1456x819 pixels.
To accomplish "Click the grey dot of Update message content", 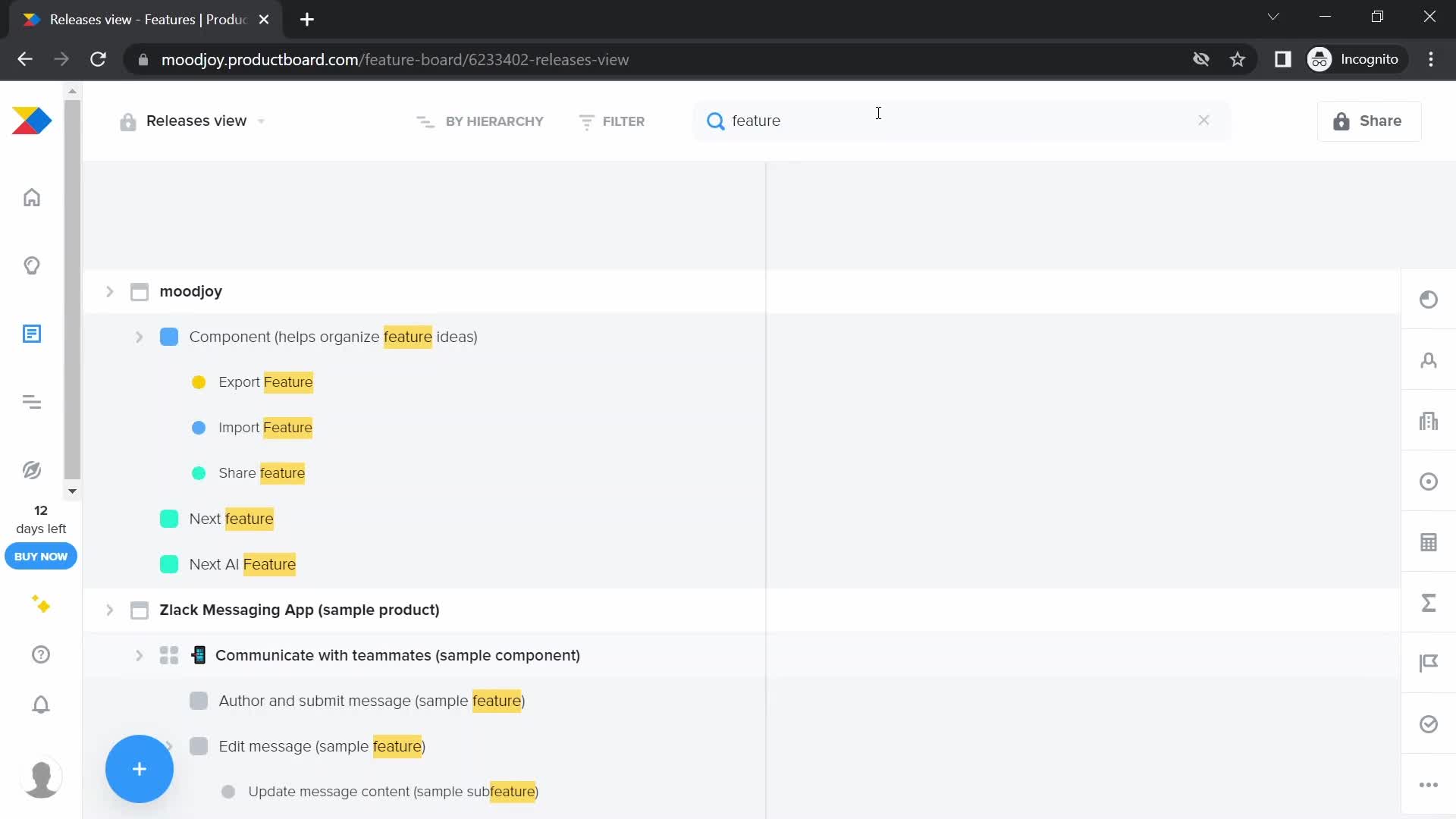I will [x=228, y=792].
